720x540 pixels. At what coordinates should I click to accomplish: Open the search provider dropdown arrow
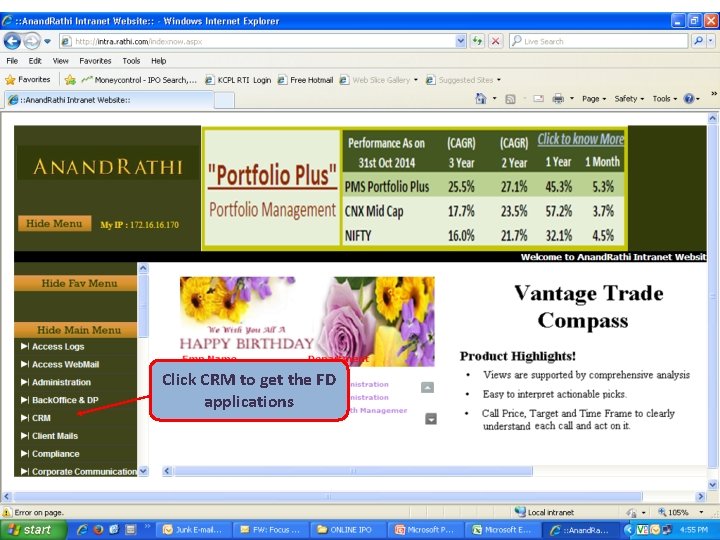711,41
